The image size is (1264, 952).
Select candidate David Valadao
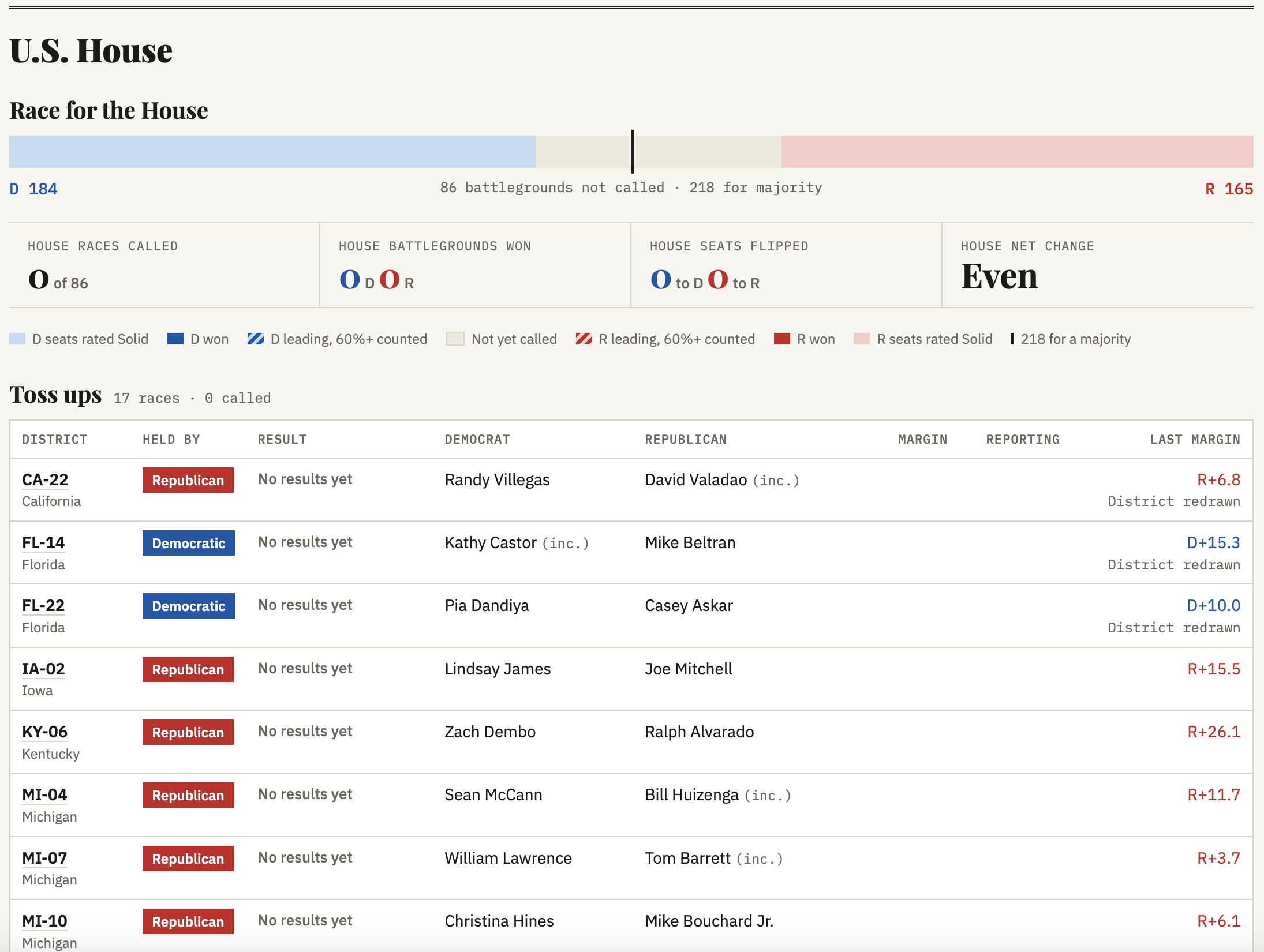[696, 479]
